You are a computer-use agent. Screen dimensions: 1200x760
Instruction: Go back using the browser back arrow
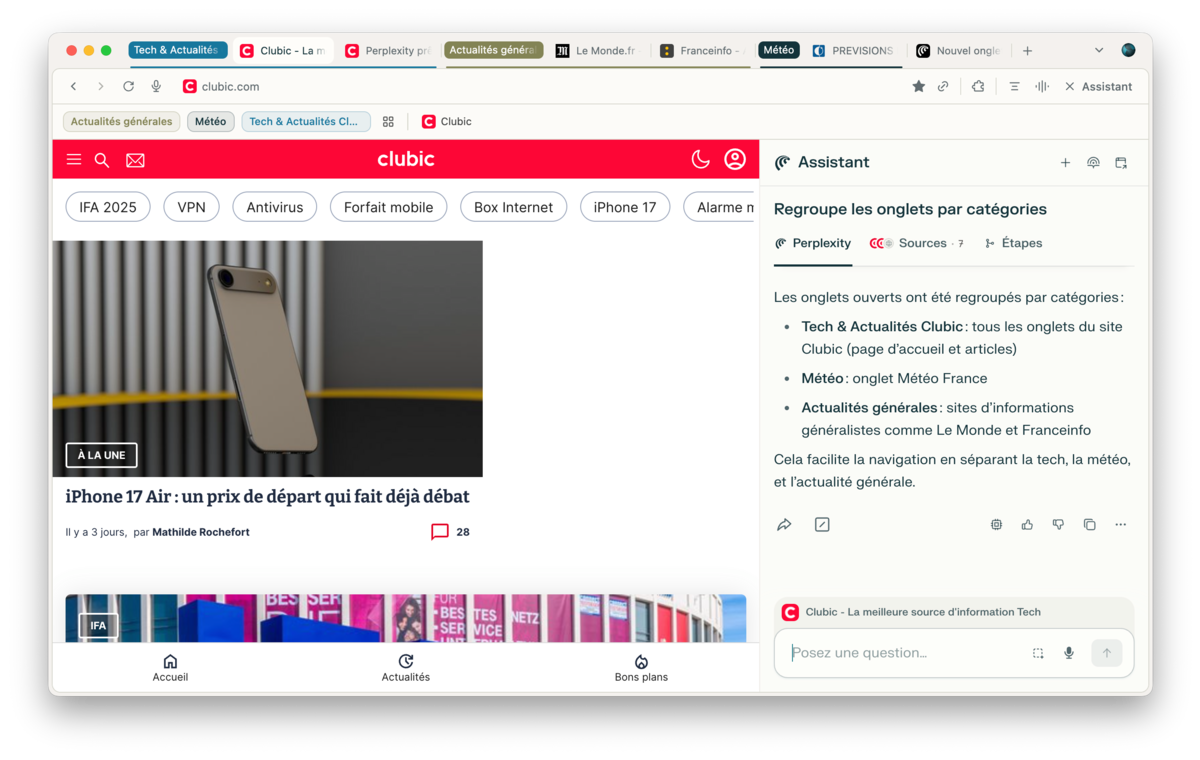pos(73,87)
